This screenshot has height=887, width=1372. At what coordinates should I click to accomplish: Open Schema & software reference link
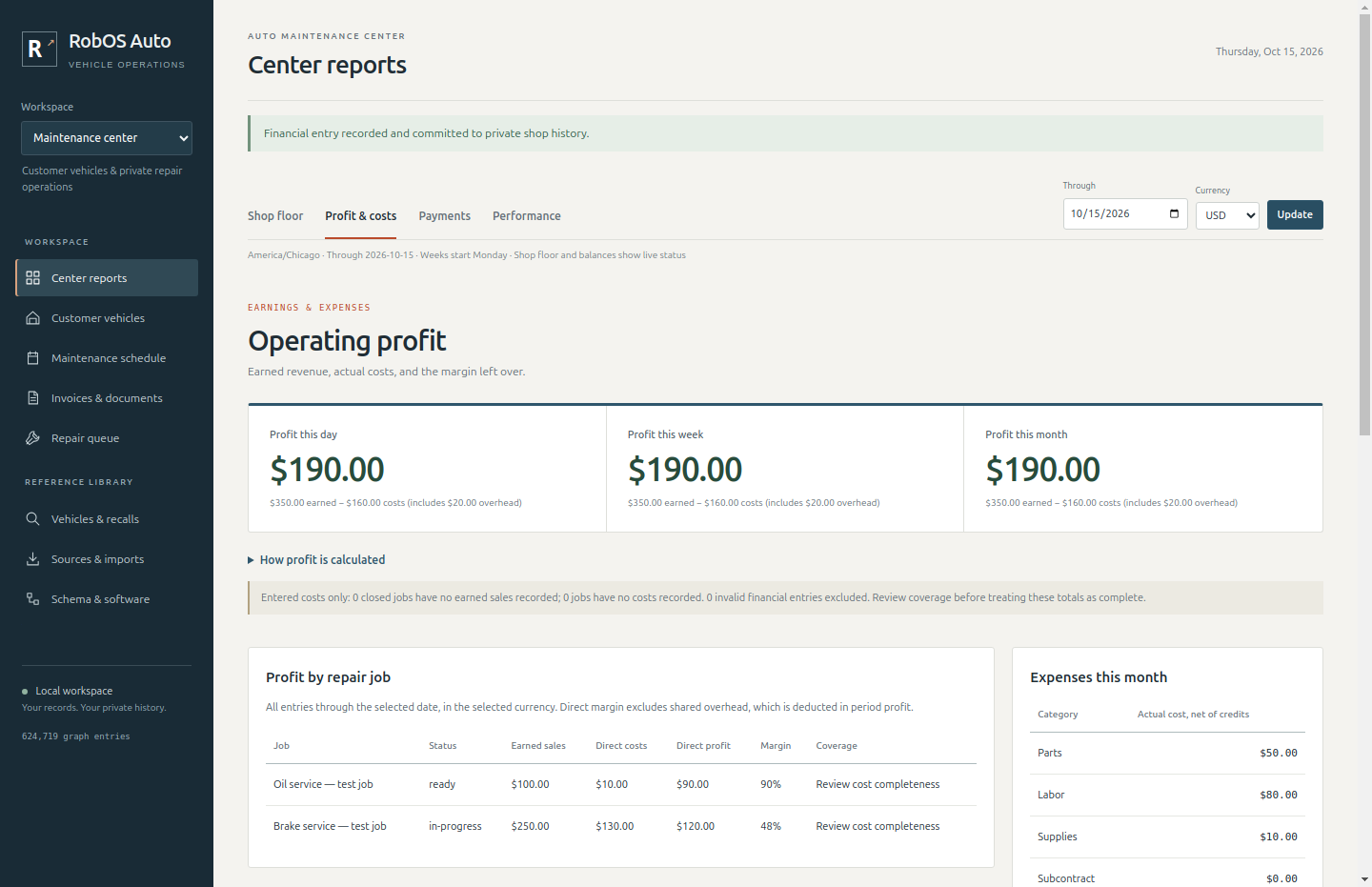[x=107, y=599]
